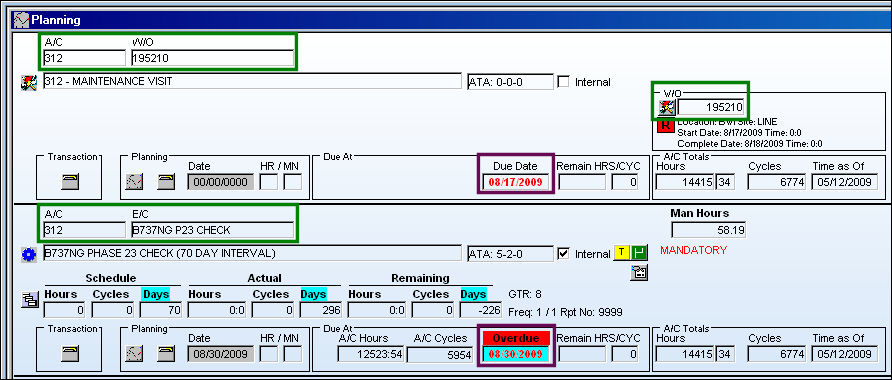Open the work order icon next to 195210
892x380 pixels.
(667, 106)
